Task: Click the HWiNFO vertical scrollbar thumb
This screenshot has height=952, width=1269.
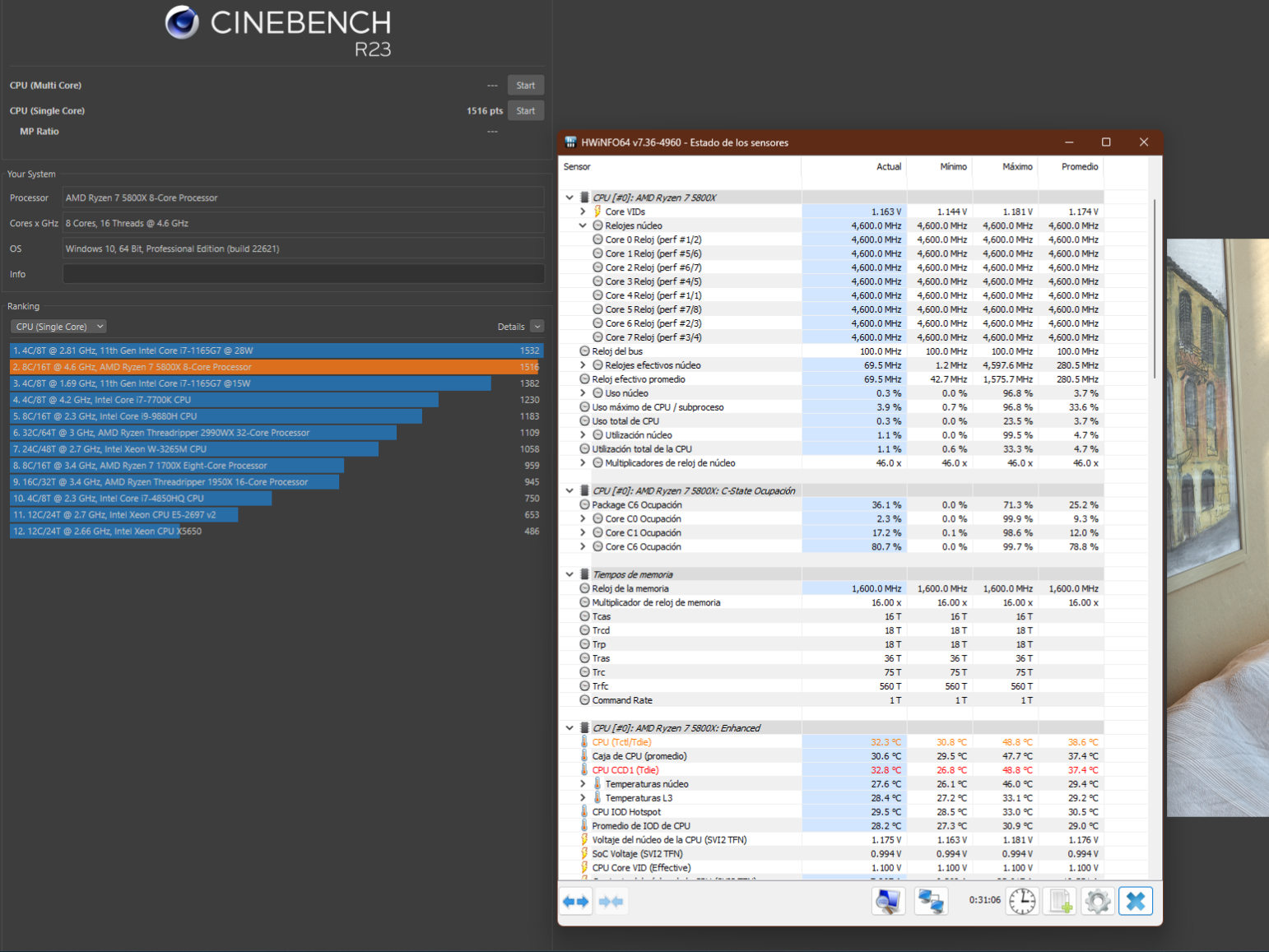Action: pos(1155,288)
